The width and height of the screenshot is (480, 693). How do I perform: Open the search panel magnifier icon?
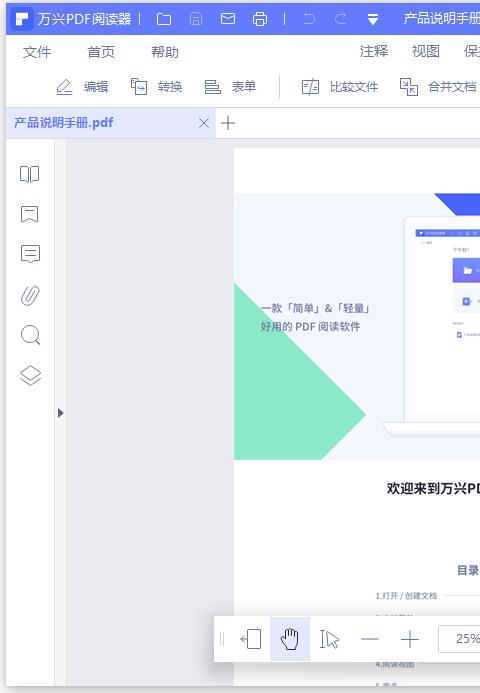point(30,335)
